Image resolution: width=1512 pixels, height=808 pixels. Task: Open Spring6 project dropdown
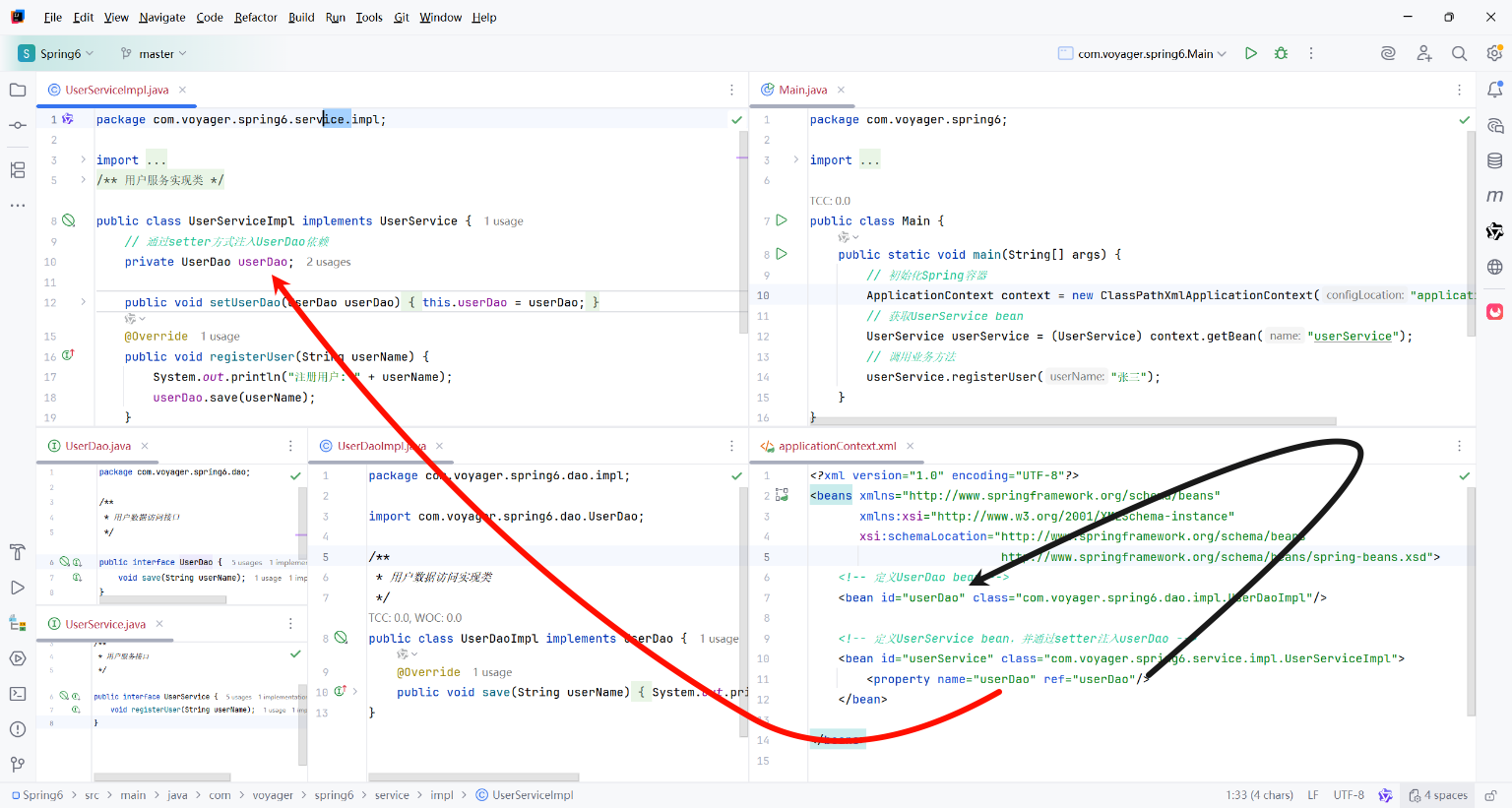(56, 53)
